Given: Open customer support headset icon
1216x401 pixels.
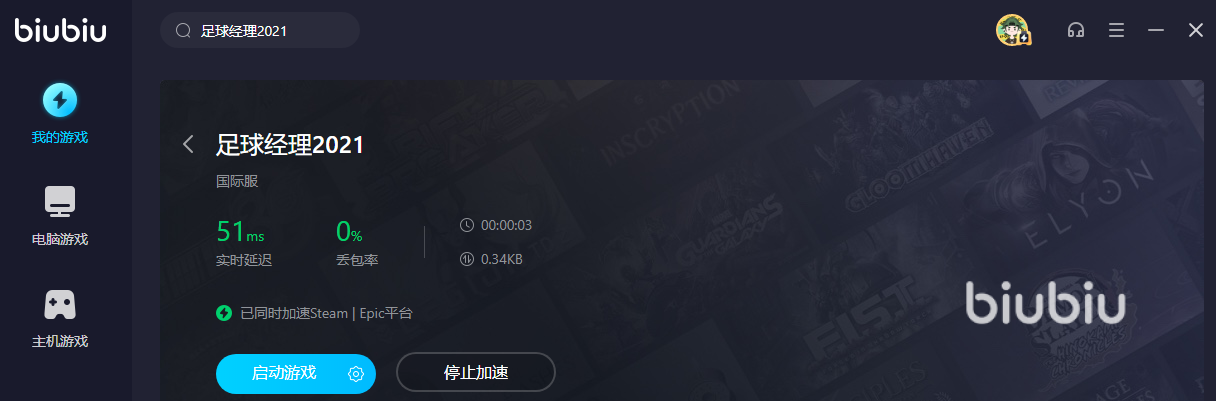Looking at the screenshot, I should coord(1076,31).
